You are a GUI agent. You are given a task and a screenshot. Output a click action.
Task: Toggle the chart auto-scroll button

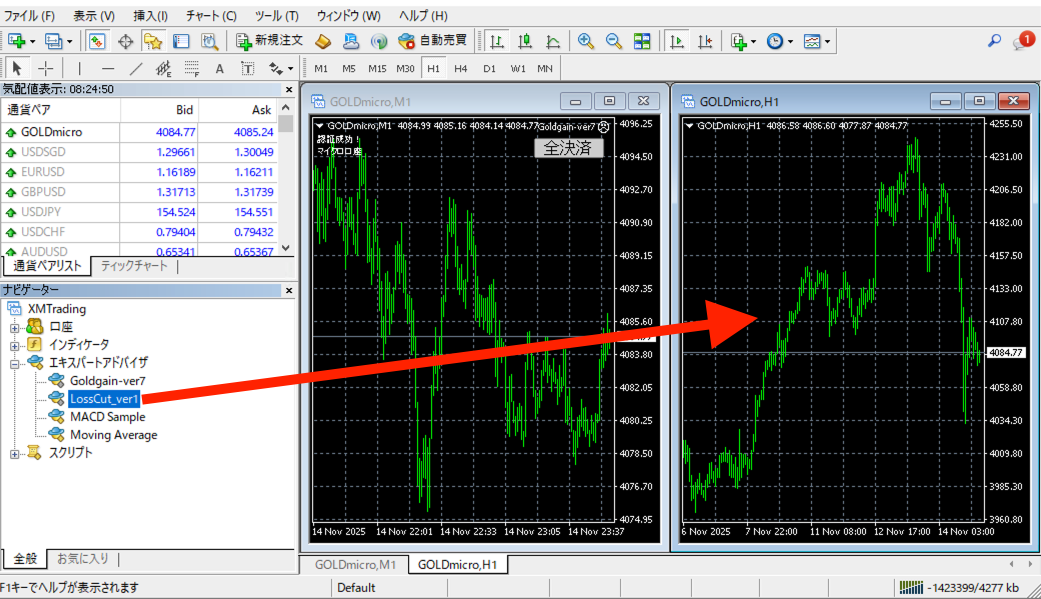[678, 41]
